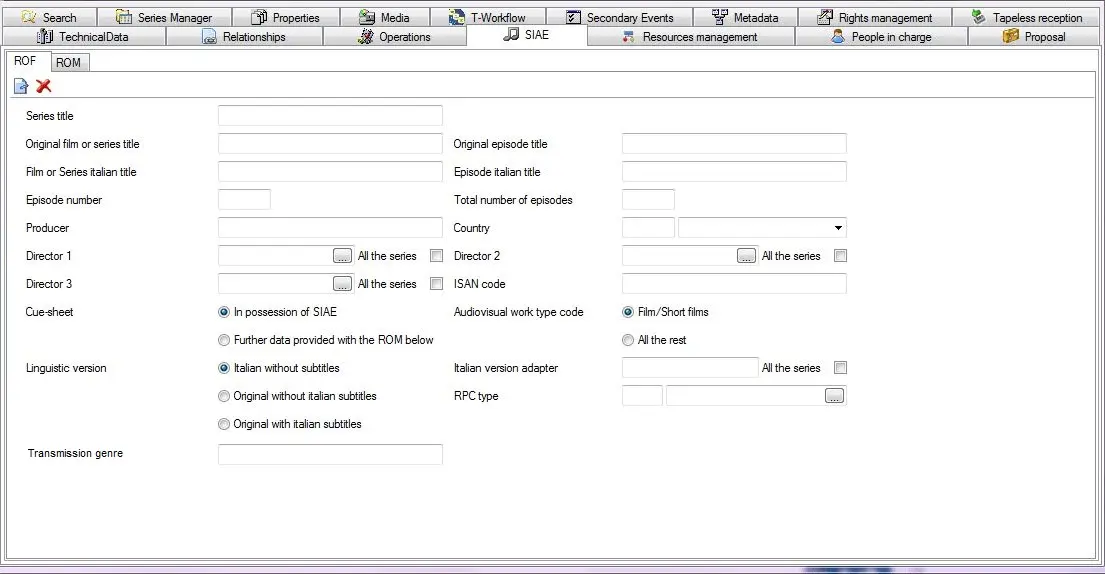This screenshot has height=574, width=1105.
Task: Focus the ISAN code text field
Action: 733,284
